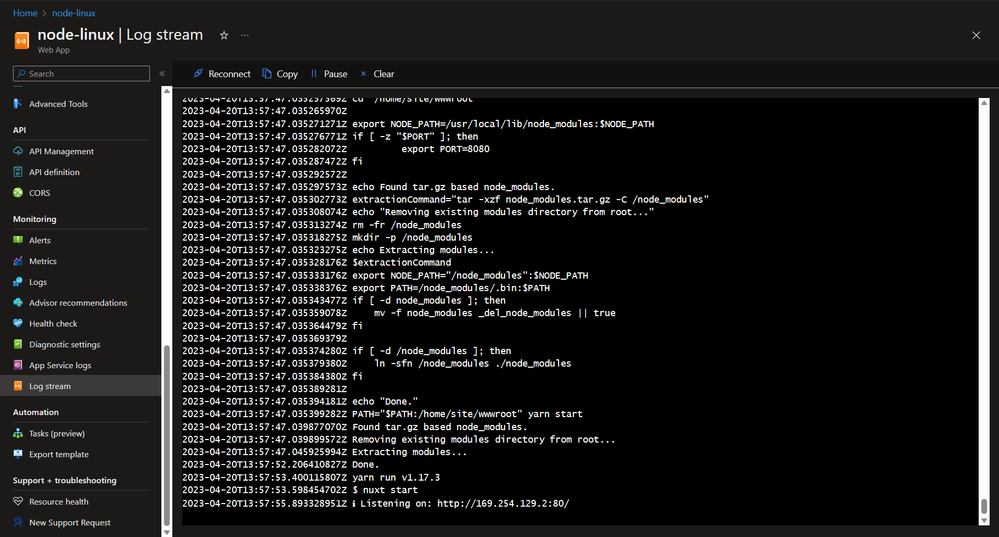The width and height of the screenshot is (999, 537).
Task: Click the Home breadcrumb link
Action: pyautogui.click(x=25, y=13)
